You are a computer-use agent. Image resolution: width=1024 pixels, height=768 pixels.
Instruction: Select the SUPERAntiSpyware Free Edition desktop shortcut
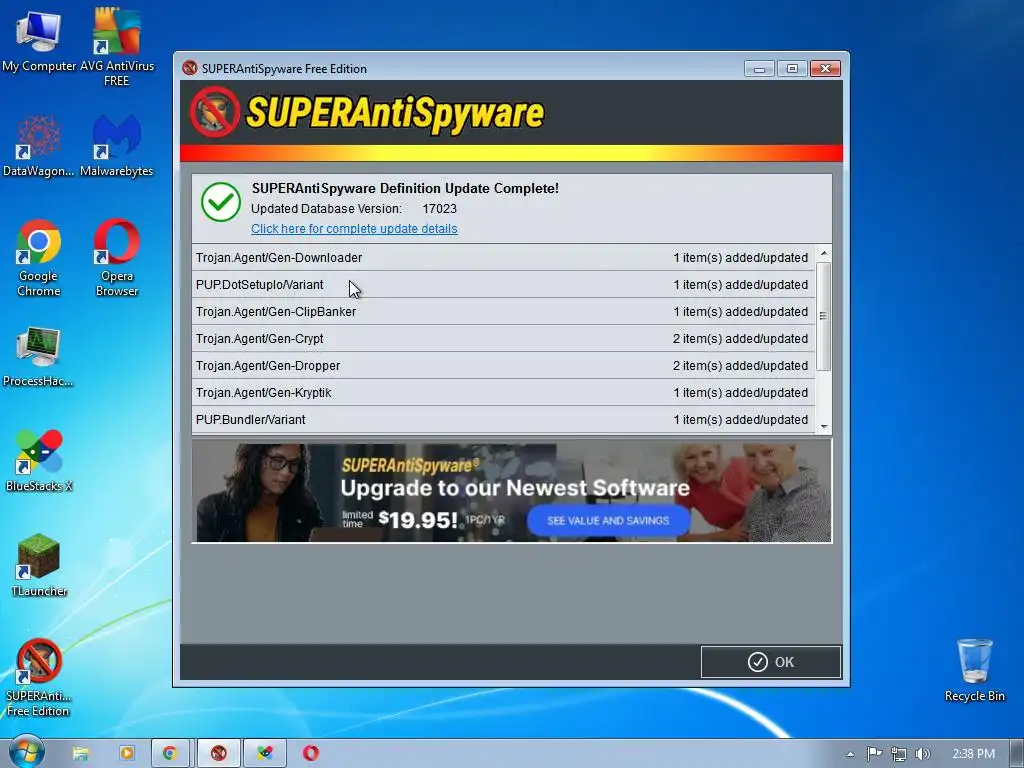tap(39, 678)
